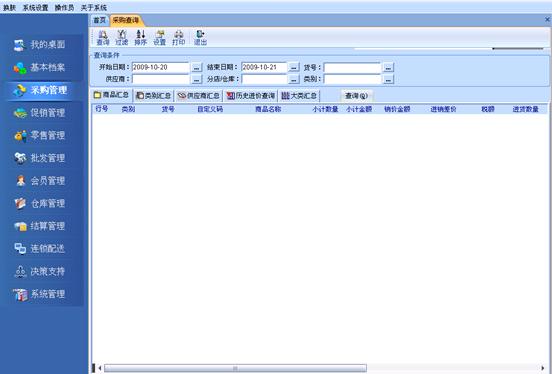The image size is (552, 374).
Task: Click the 分店/仓库 input field
Action: click(264, 79)
